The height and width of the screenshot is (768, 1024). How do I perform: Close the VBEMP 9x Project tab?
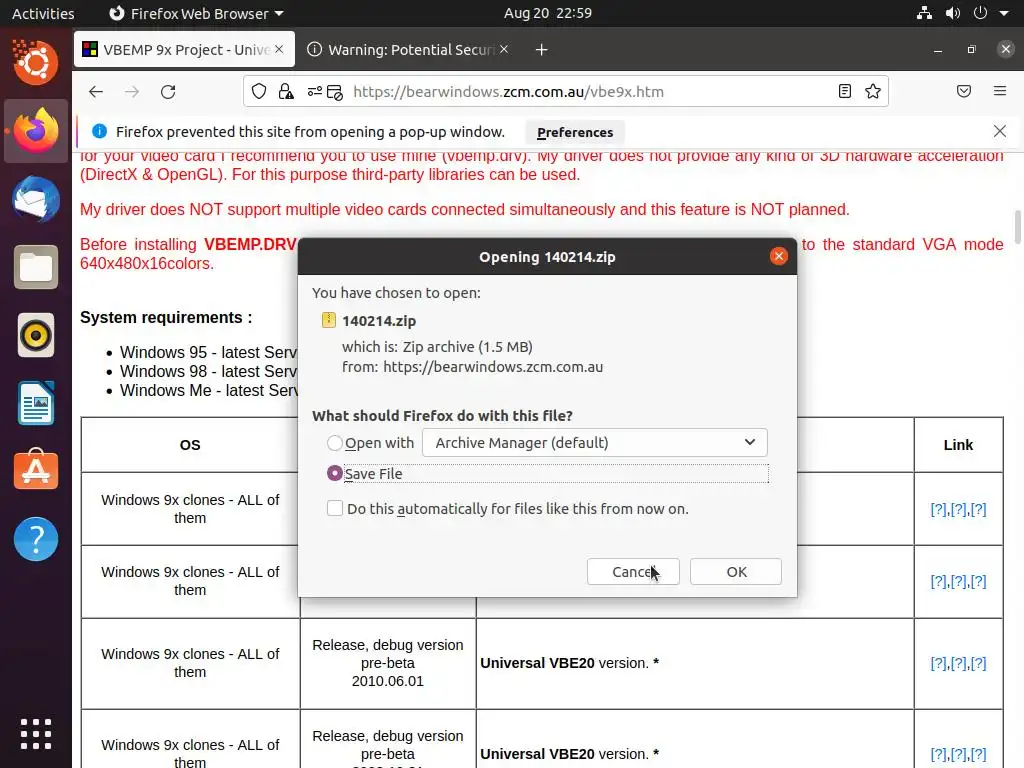tap(279, 49)
